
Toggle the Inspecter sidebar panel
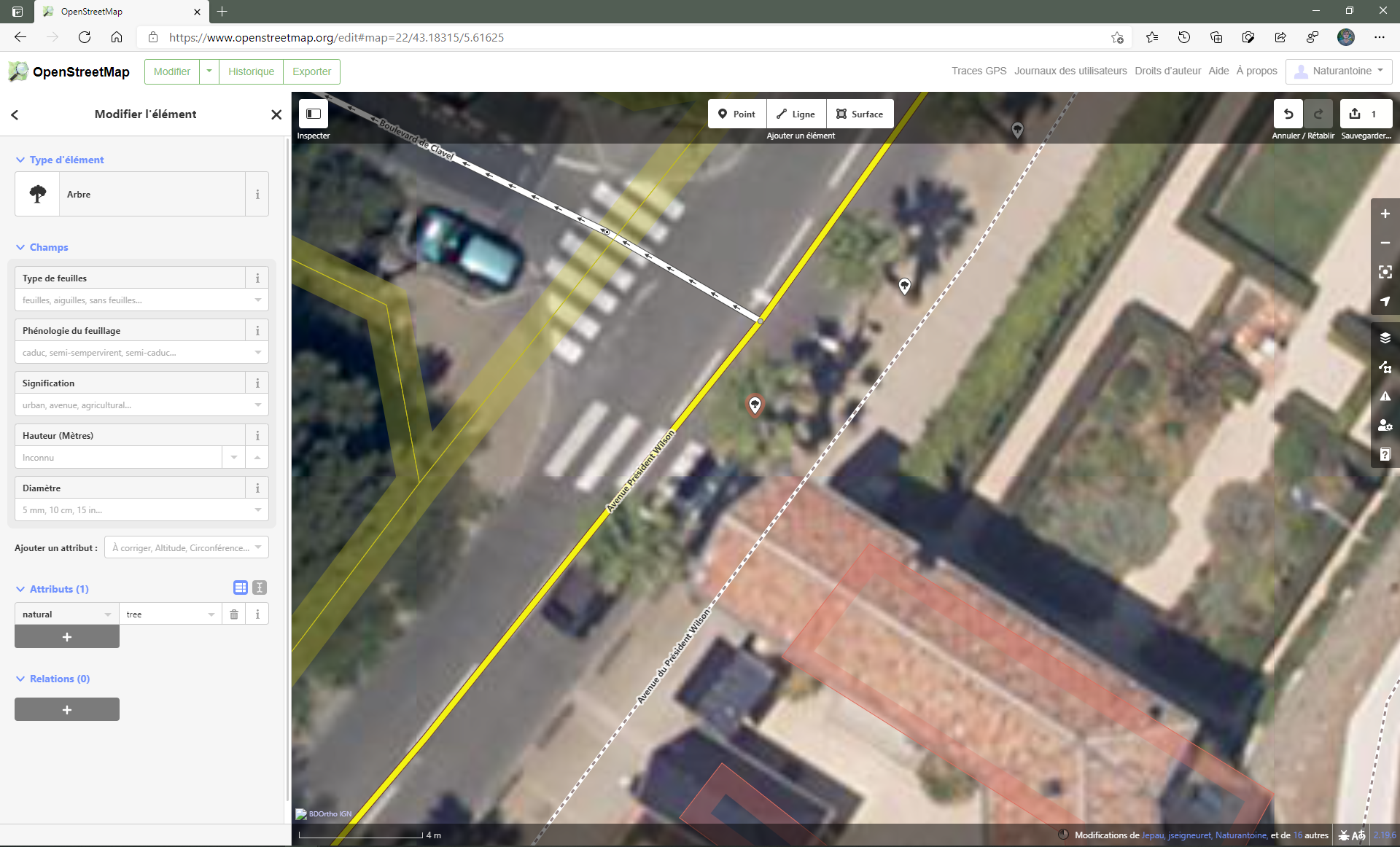(x=314, y=114)
